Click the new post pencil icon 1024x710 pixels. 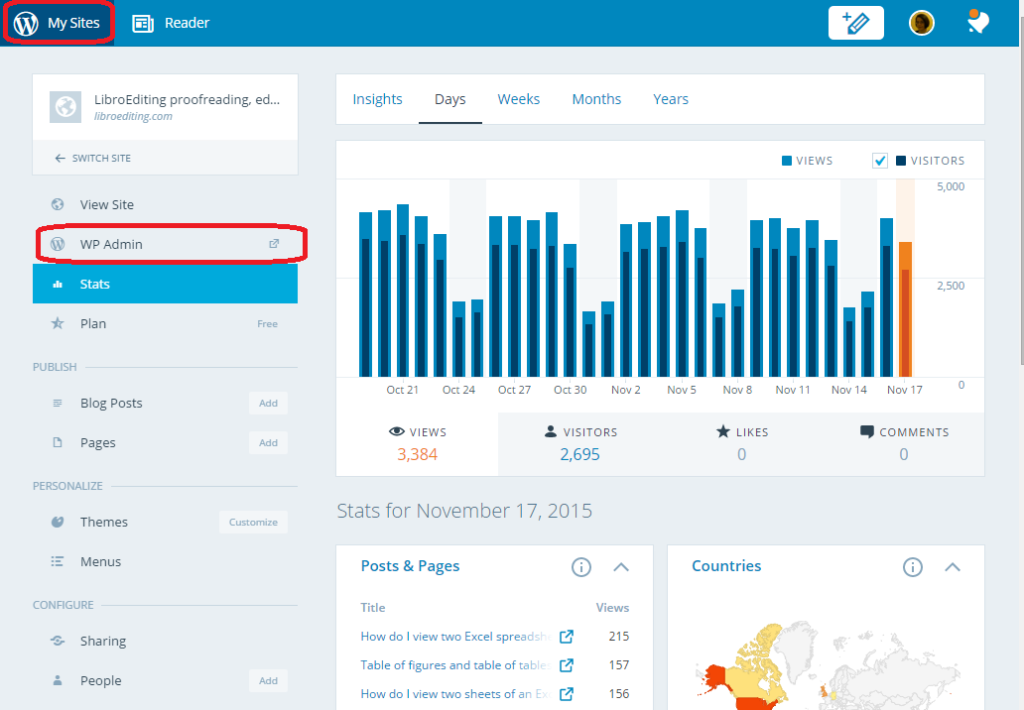(856, 23)
